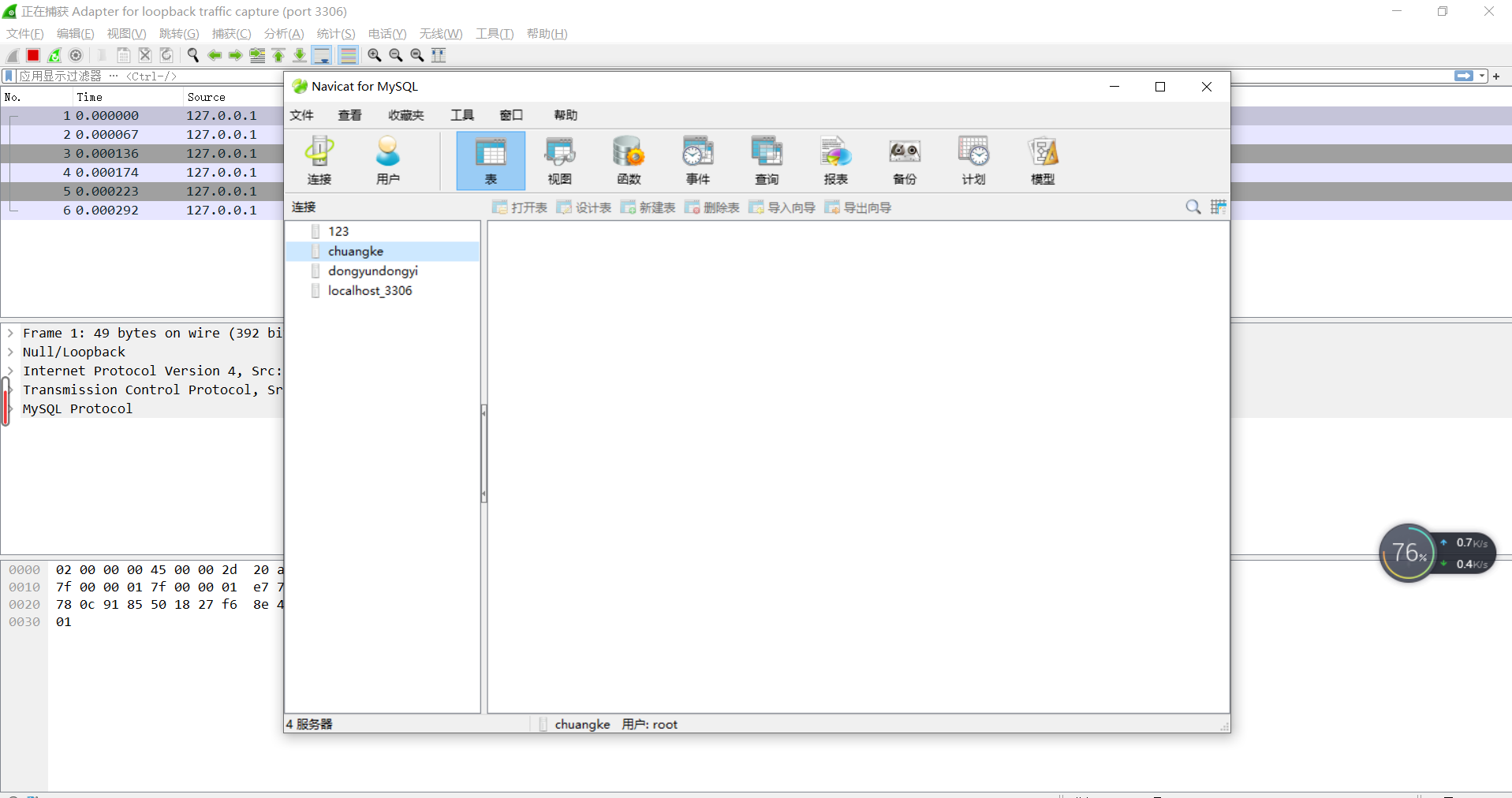Screen dimensions: 1512x798
Task: Expand the Null/Loopback details row
Action: 10,352
